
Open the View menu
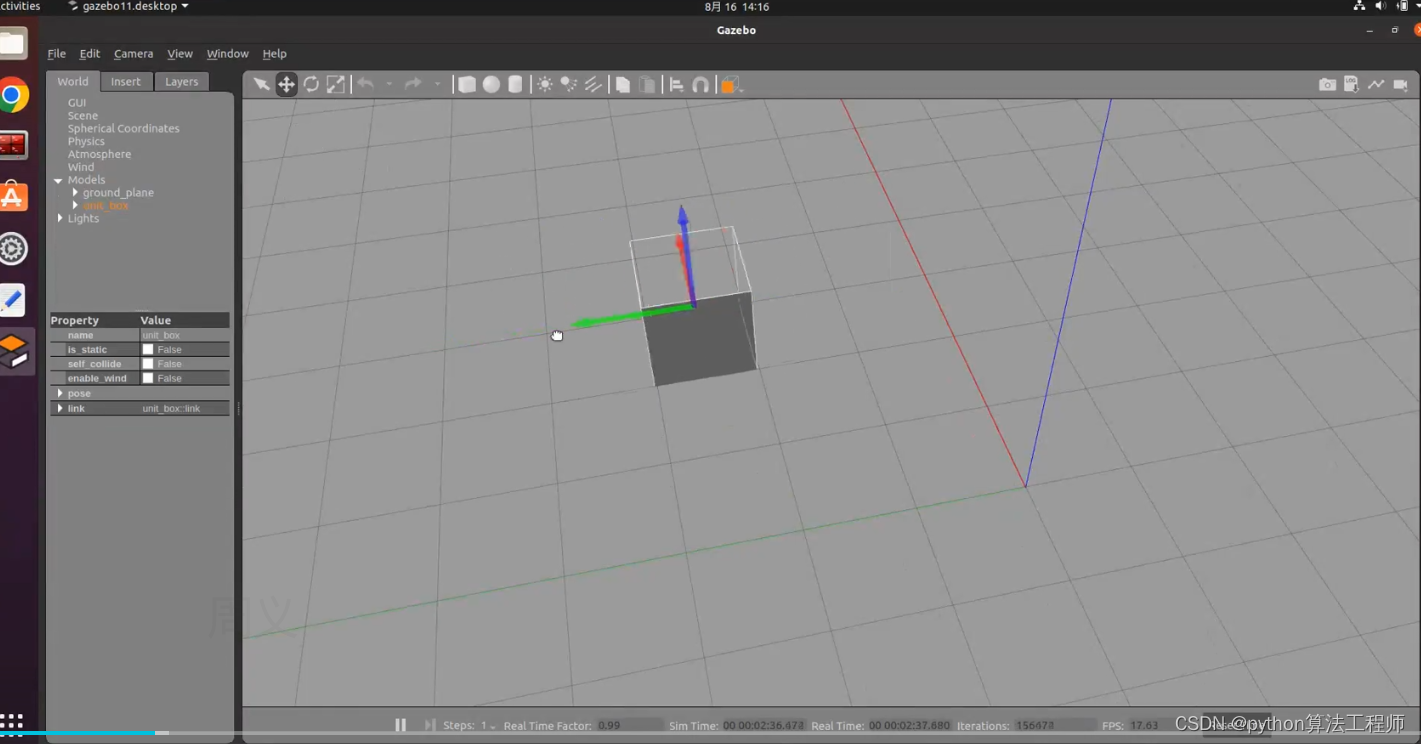[x=180, y=54]
